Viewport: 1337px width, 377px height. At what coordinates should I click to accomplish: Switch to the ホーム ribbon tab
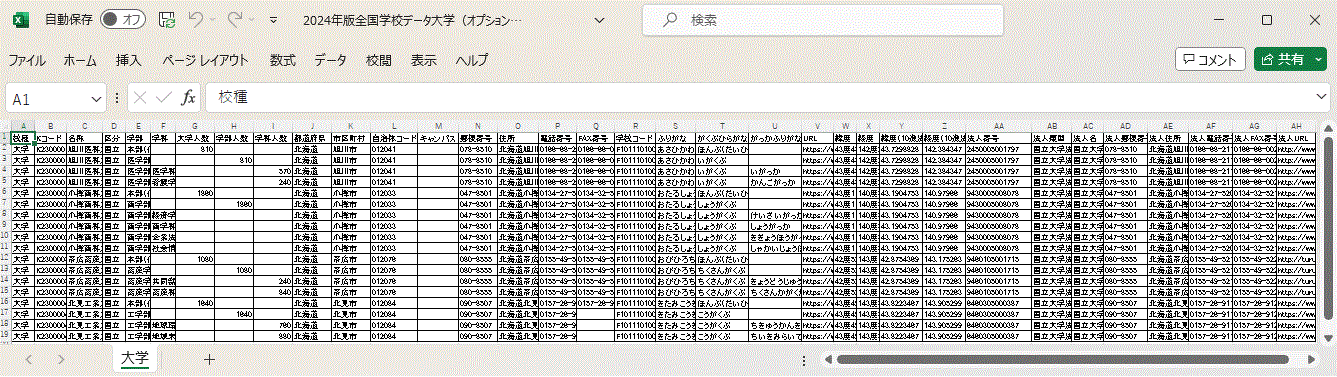(x=80, y=60)
